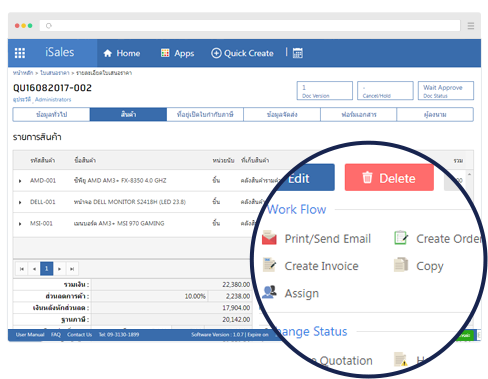488x379 pixels.
Task: Jump to the last page arrow
Action: click(72, 269)
